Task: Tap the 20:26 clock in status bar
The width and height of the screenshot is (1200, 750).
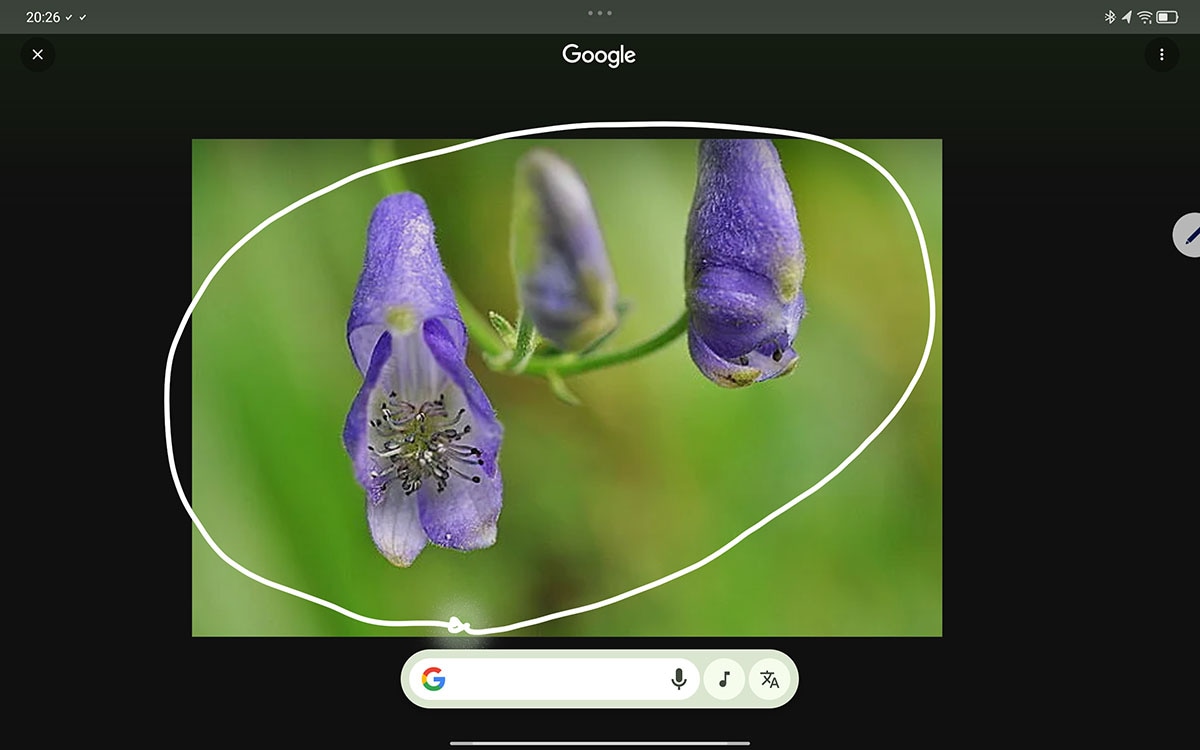Action: 42,17
